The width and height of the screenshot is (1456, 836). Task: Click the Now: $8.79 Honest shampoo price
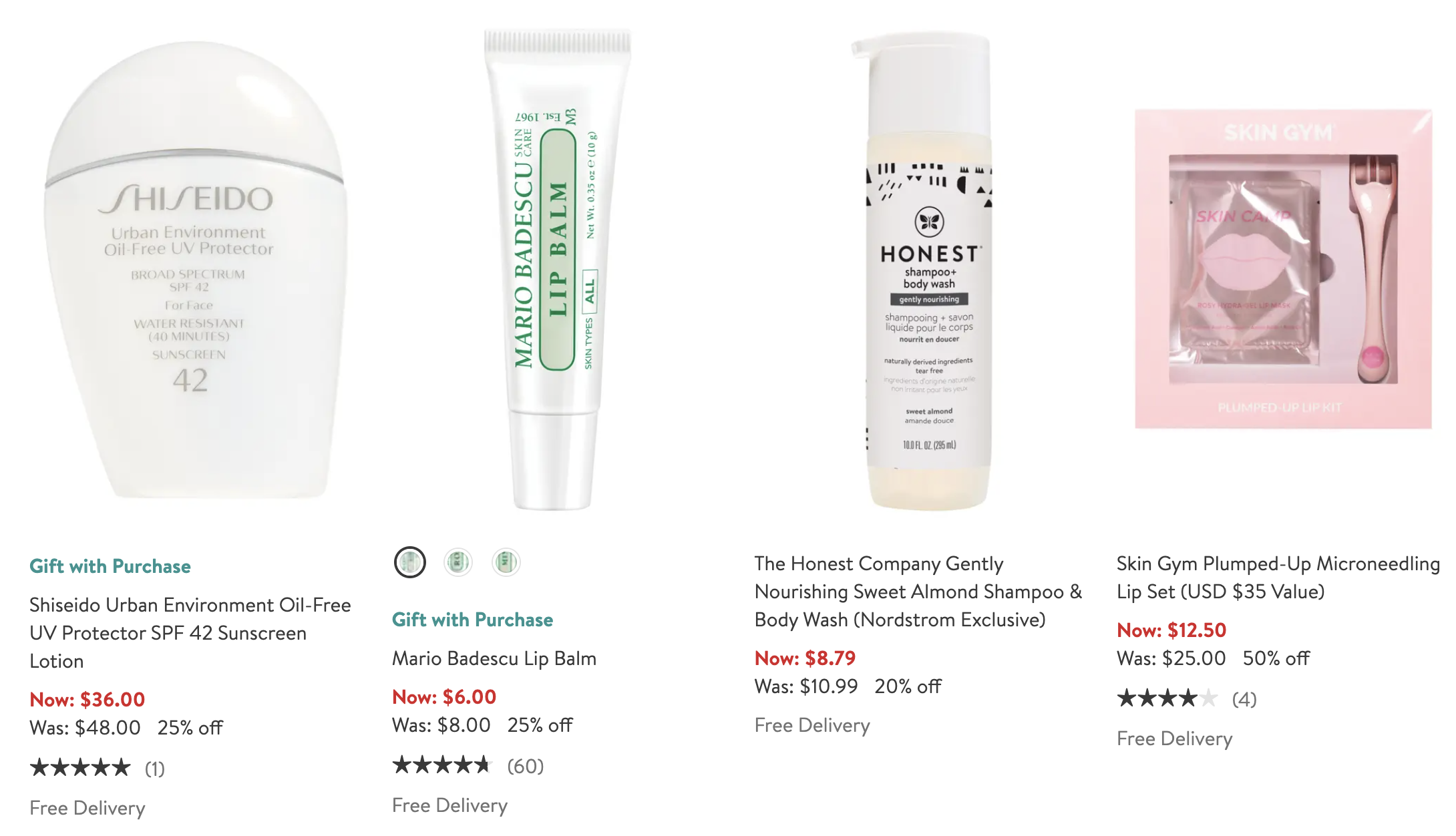805,658
